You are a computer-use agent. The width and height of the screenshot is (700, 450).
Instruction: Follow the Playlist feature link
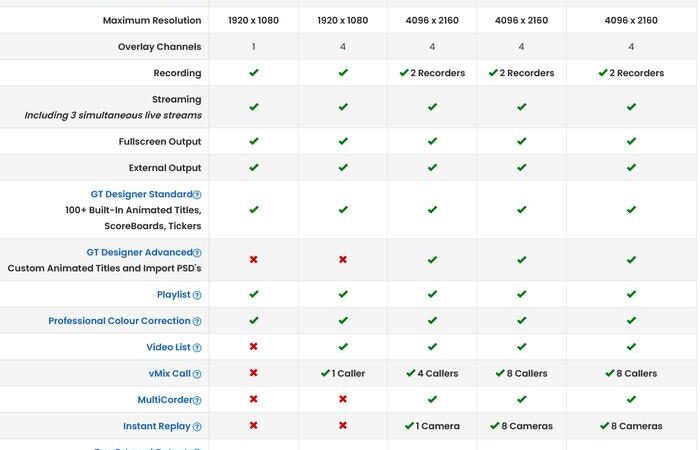click(x=173, y=295)
